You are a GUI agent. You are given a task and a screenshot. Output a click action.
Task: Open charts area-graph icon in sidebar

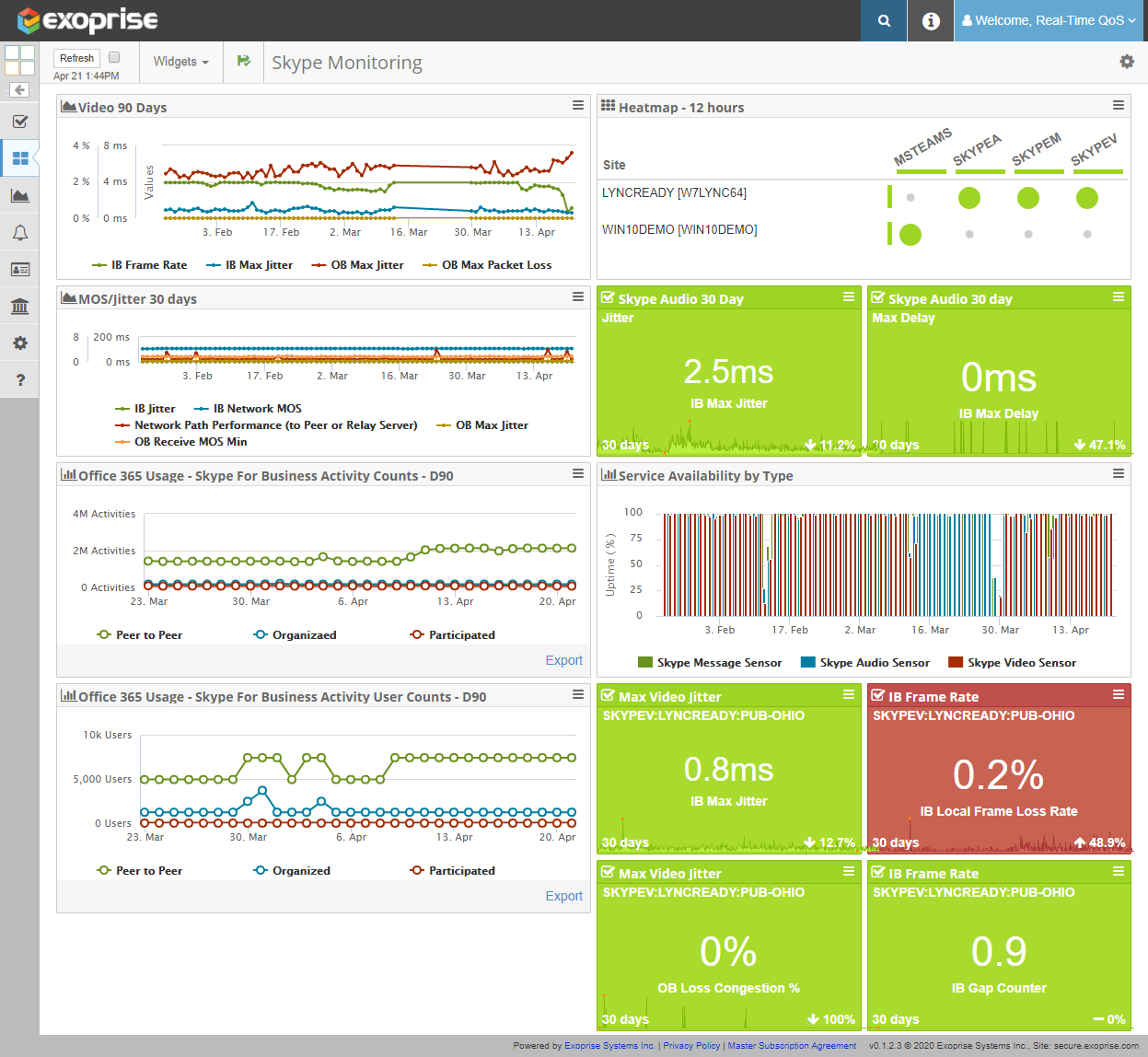tap(19, 195)
